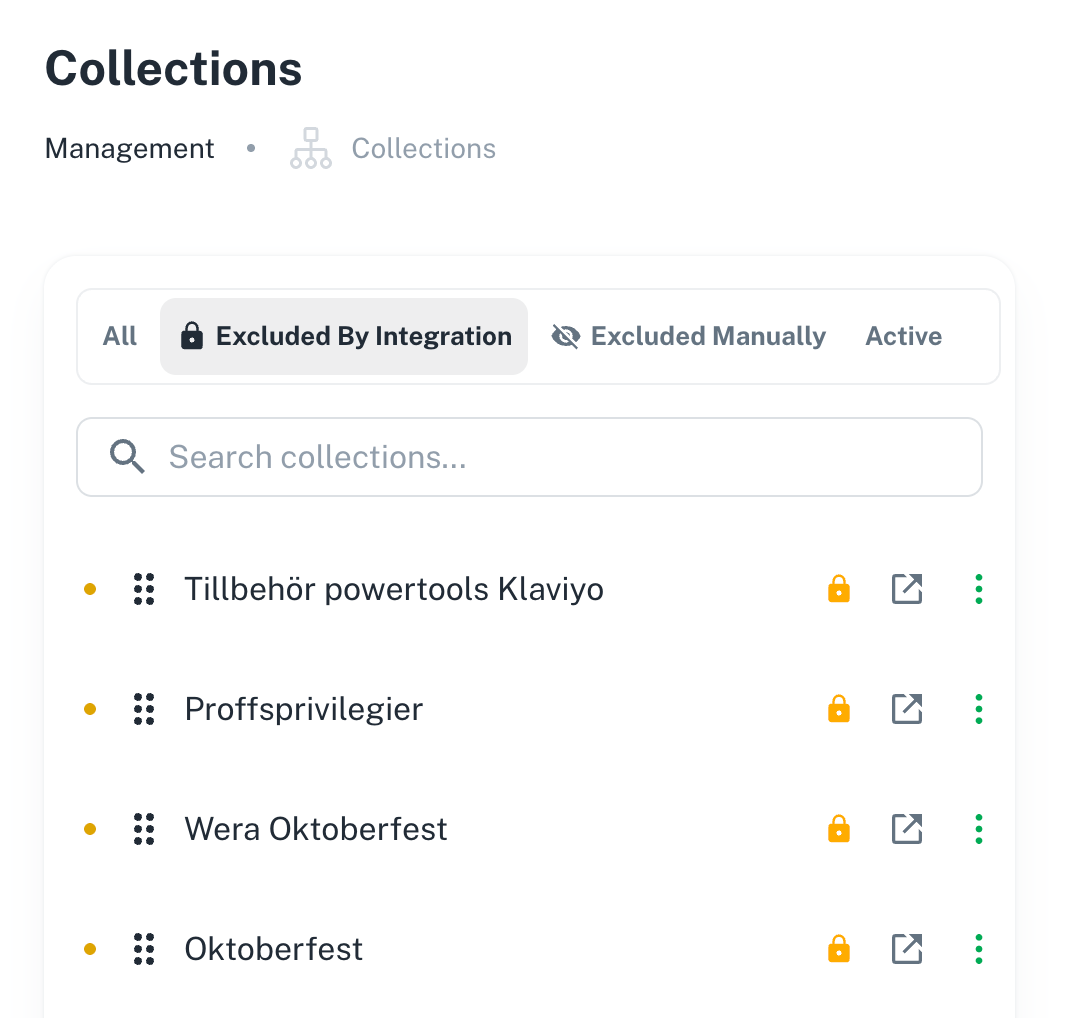This screenshot has height=1018, width=1068.
Task: Grab the drag handle for Proffsprivilegier
Action: 144,709
